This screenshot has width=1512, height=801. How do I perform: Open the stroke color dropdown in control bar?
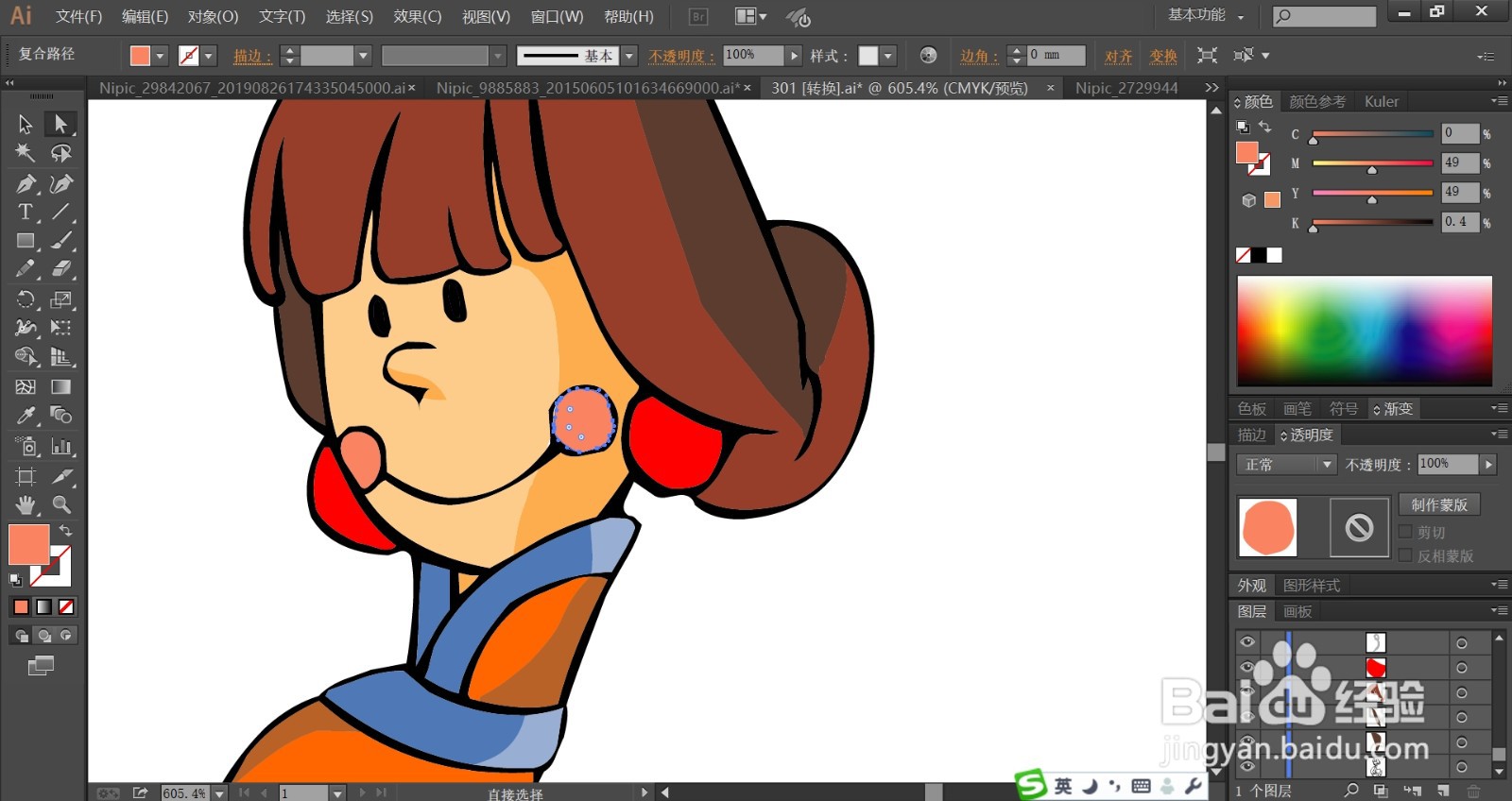(x=209, y=56)
